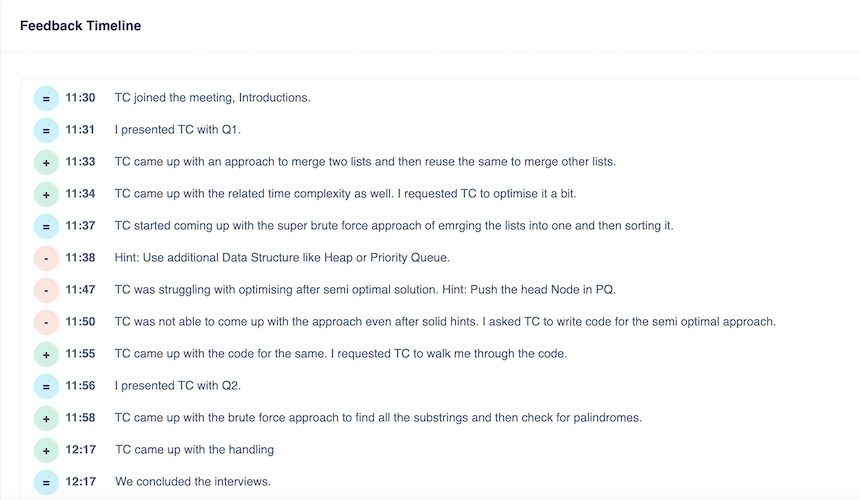Viewport: 861px width, 500px height.
Task: Click the 11:47 timestamp marker
Action: pyautogui.click(x=80, y=290)
